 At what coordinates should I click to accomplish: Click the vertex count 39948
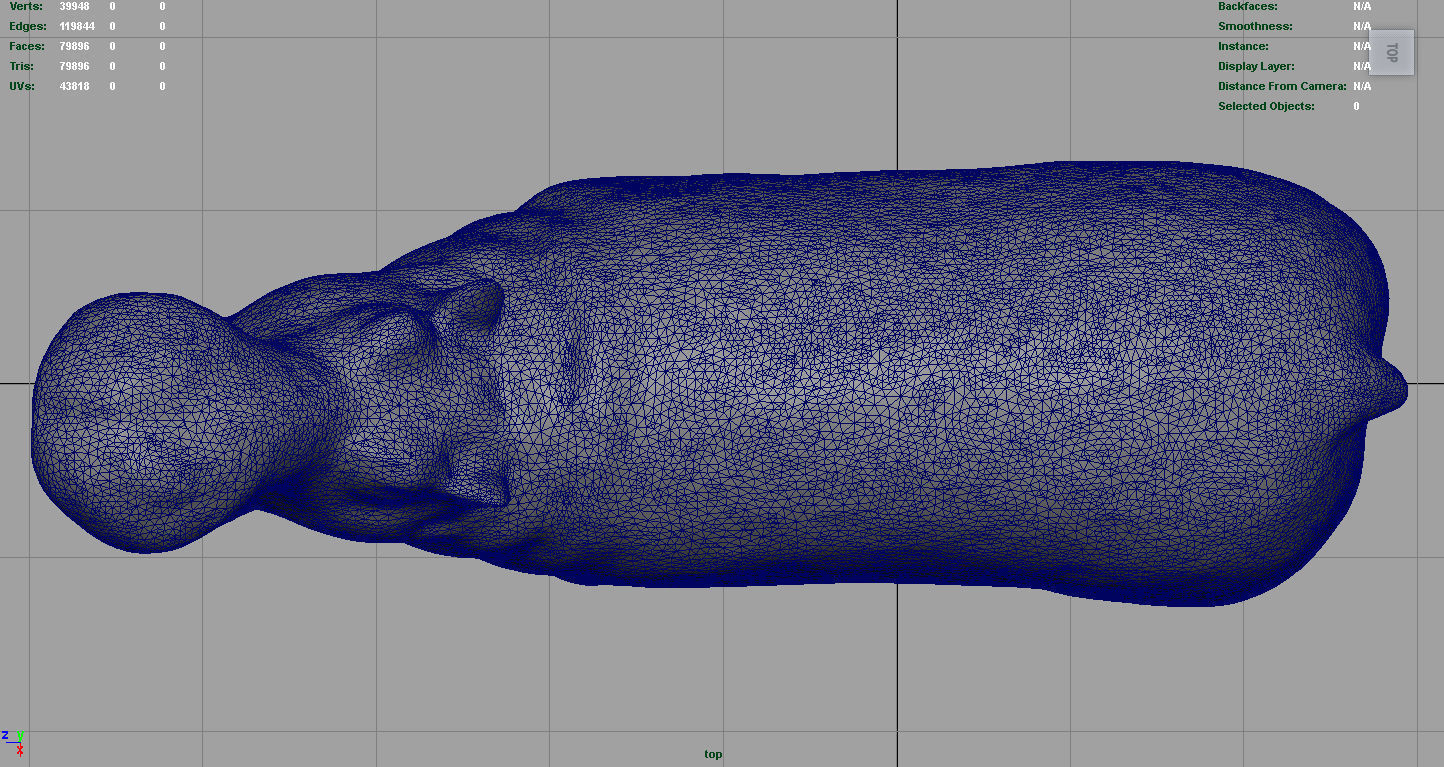pos(75,6)
